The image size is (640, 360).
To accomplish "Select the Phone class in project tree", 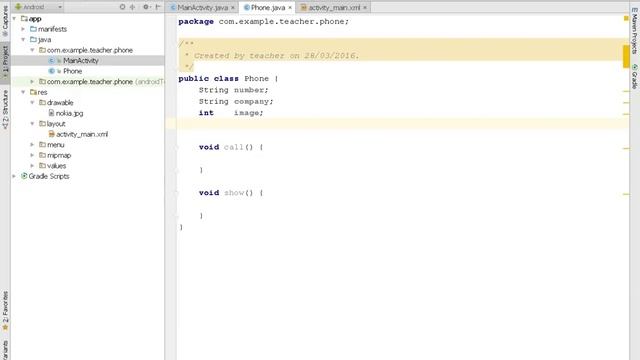I will pyautogui.click(x=73, y=71).
